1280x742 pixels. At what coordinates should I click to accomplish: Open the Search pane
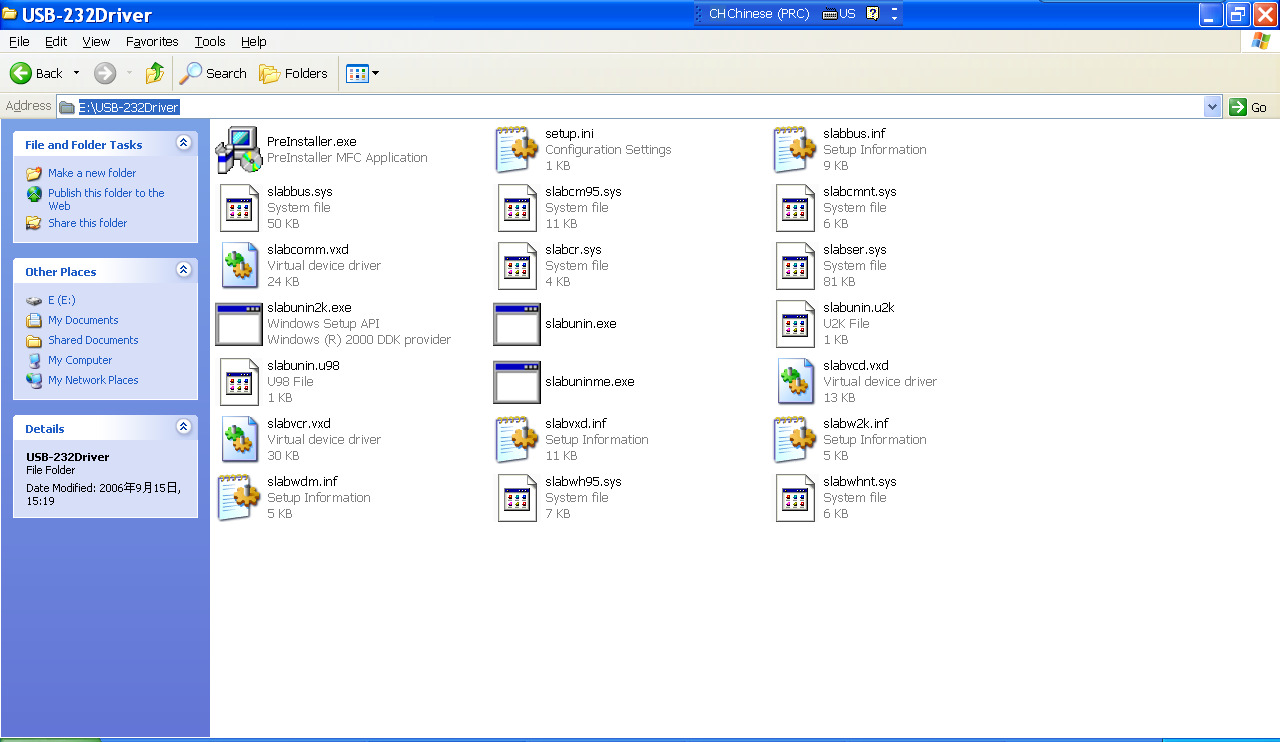(213, 73)
